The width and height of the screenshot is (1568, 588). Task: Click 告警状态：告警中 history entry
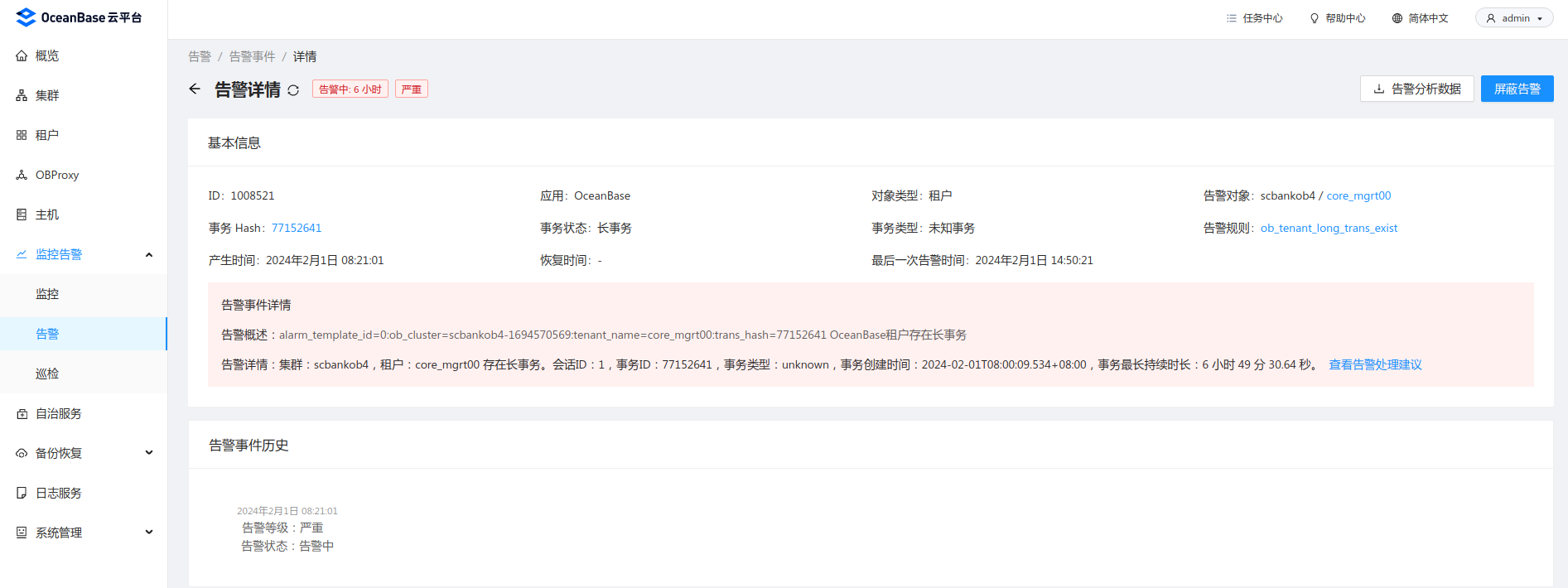[287, 546]
